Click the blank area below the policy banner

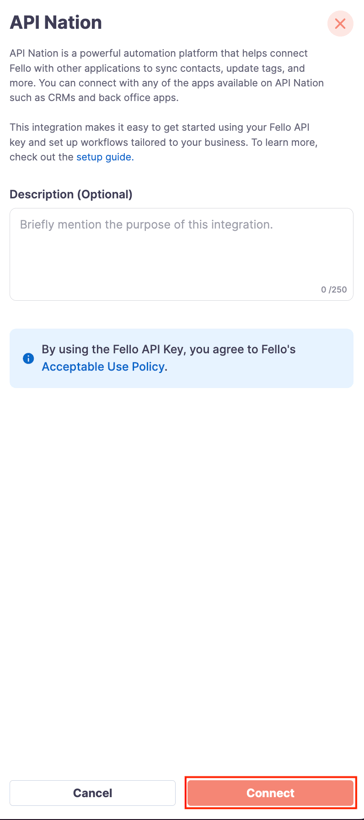coord(181,575)
